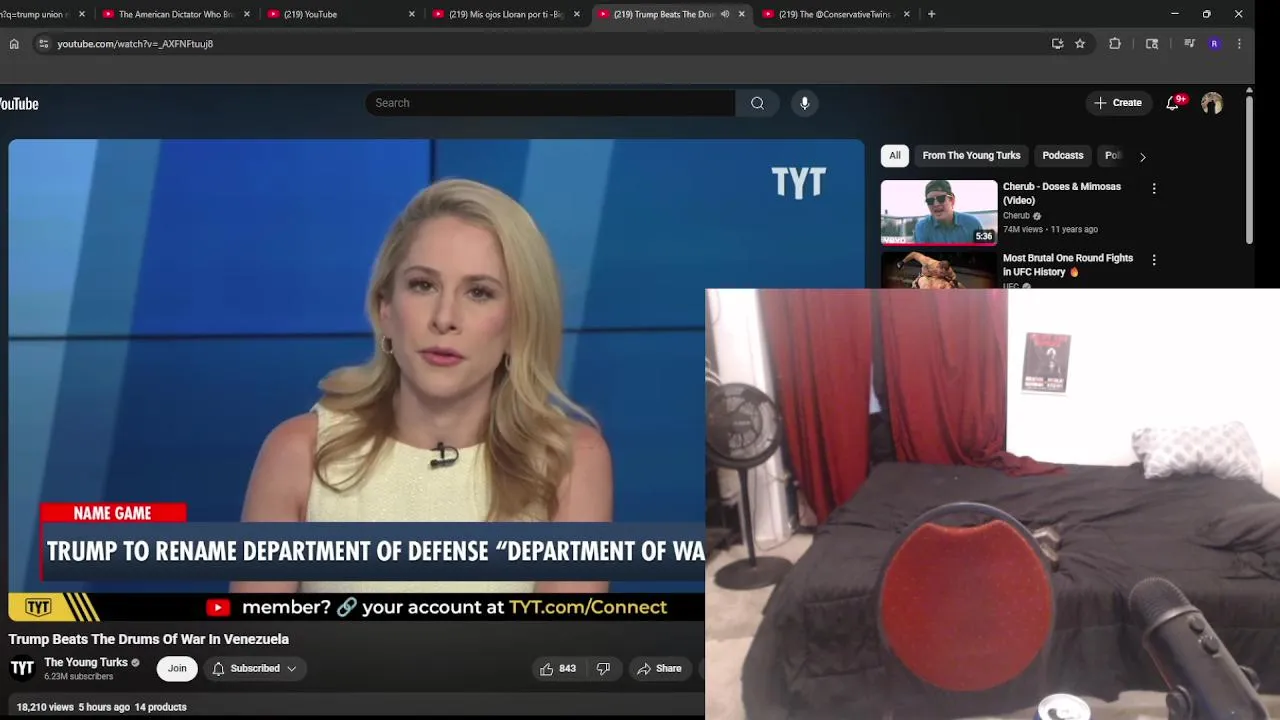This screenshot has height=720, width=1280.
Task: Close the ConservativeTwins tab
Action: coord(906,14)
